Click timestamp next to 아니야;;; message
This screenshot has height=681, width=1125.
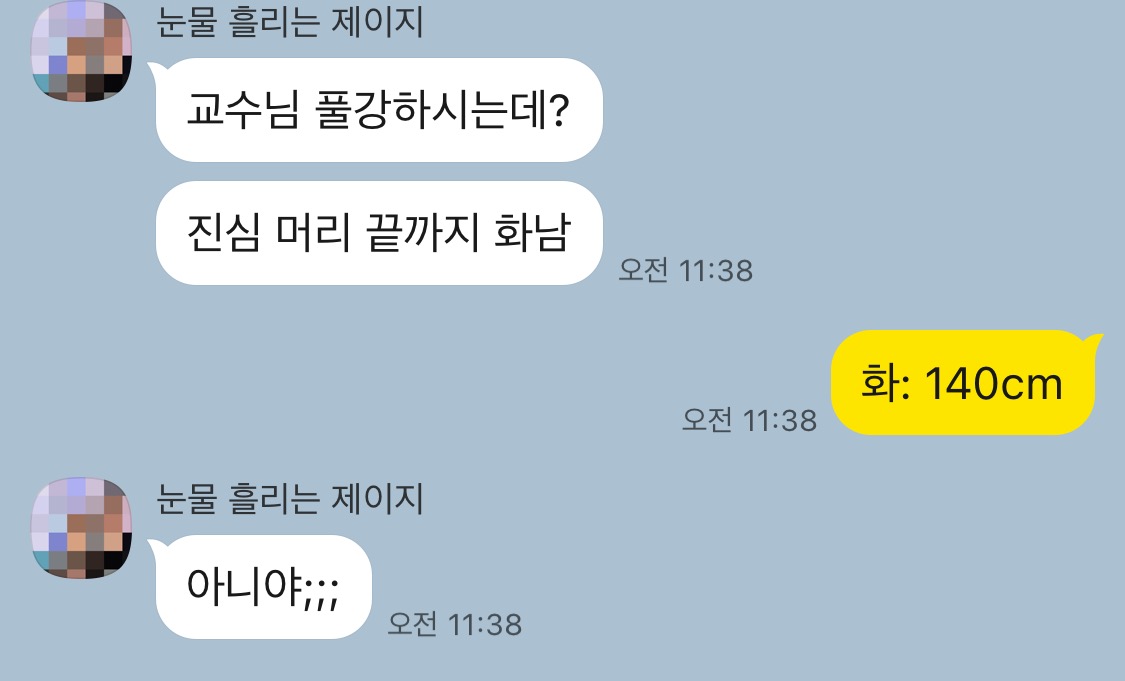tap(455, 624)
